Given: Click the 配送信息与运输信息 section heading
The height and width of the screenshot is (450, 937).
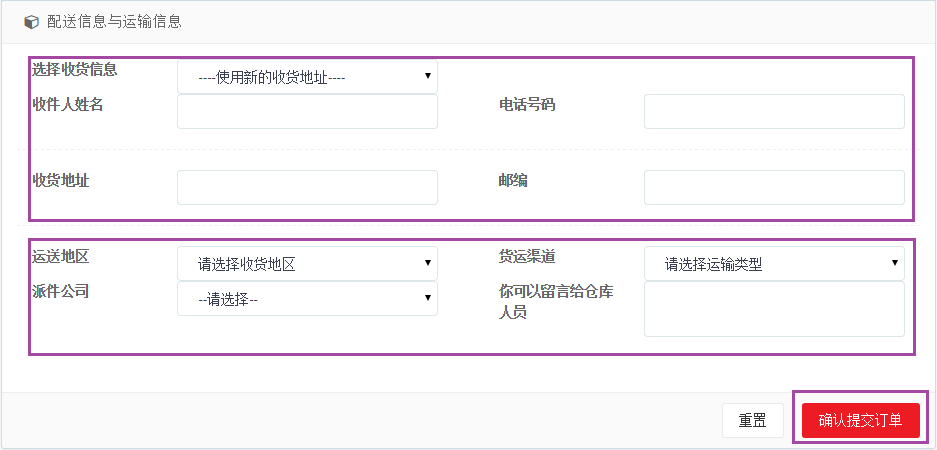Looking at the screenshot, I should (x=114, y=23).
